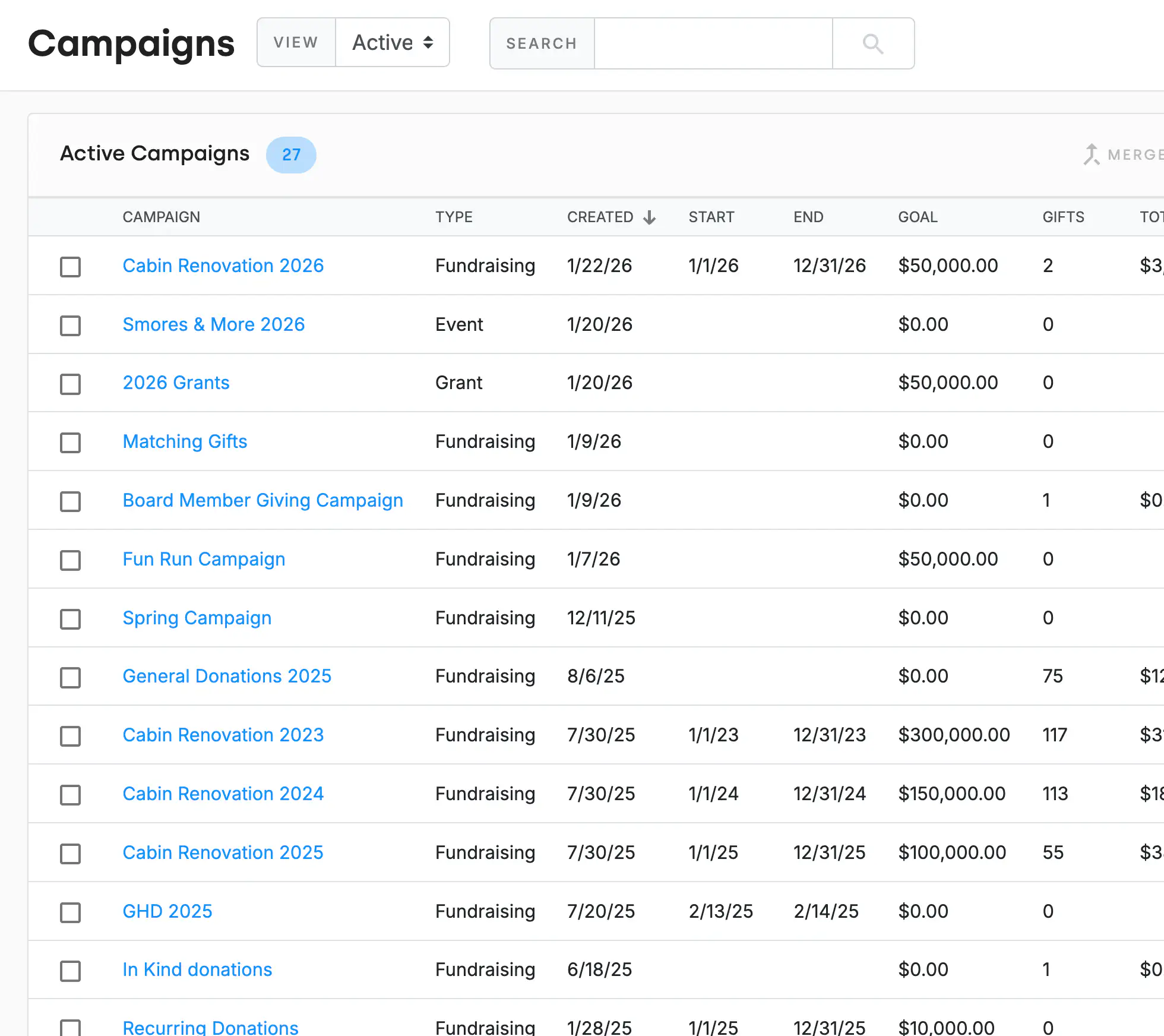This screenshot has height=1036, width=1164.
Task: Click the 27 active campaigns count badge
Action: click(x=291, y=154)
